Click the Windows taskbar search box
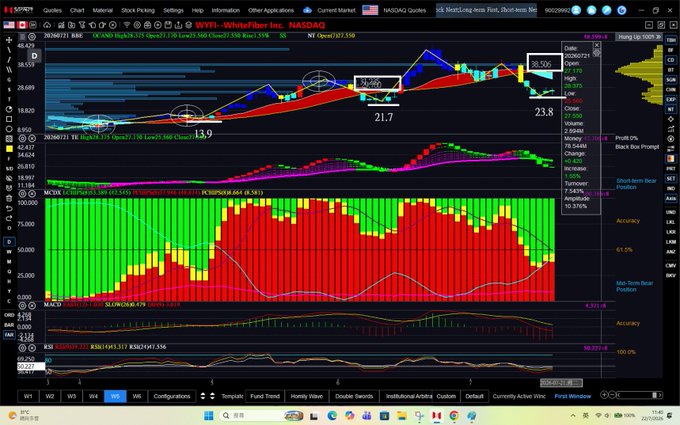Image resolution: width=680 pixels, height=425 pixels. point(261,415)
